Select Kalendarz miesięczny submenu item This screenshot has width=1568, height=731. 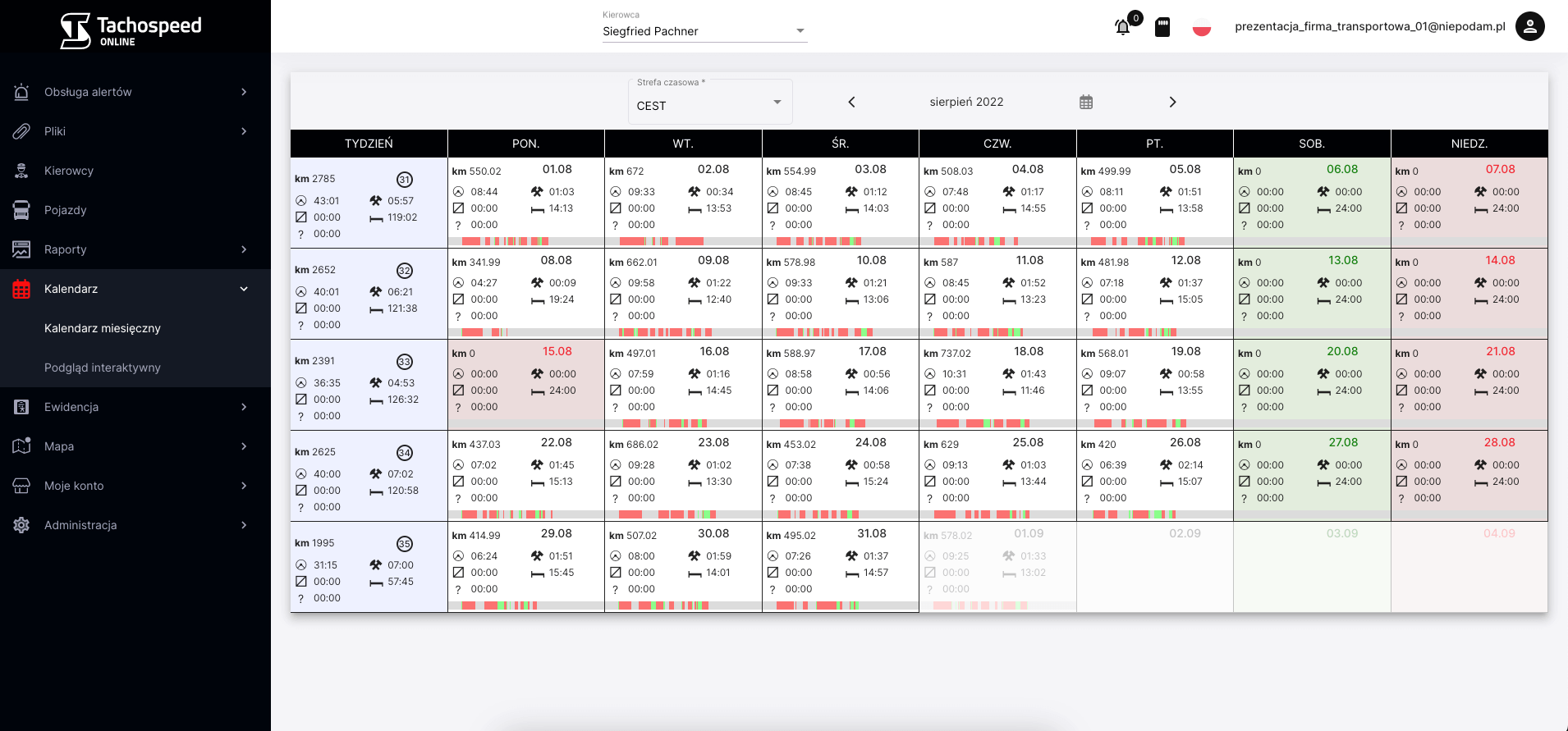103,328
